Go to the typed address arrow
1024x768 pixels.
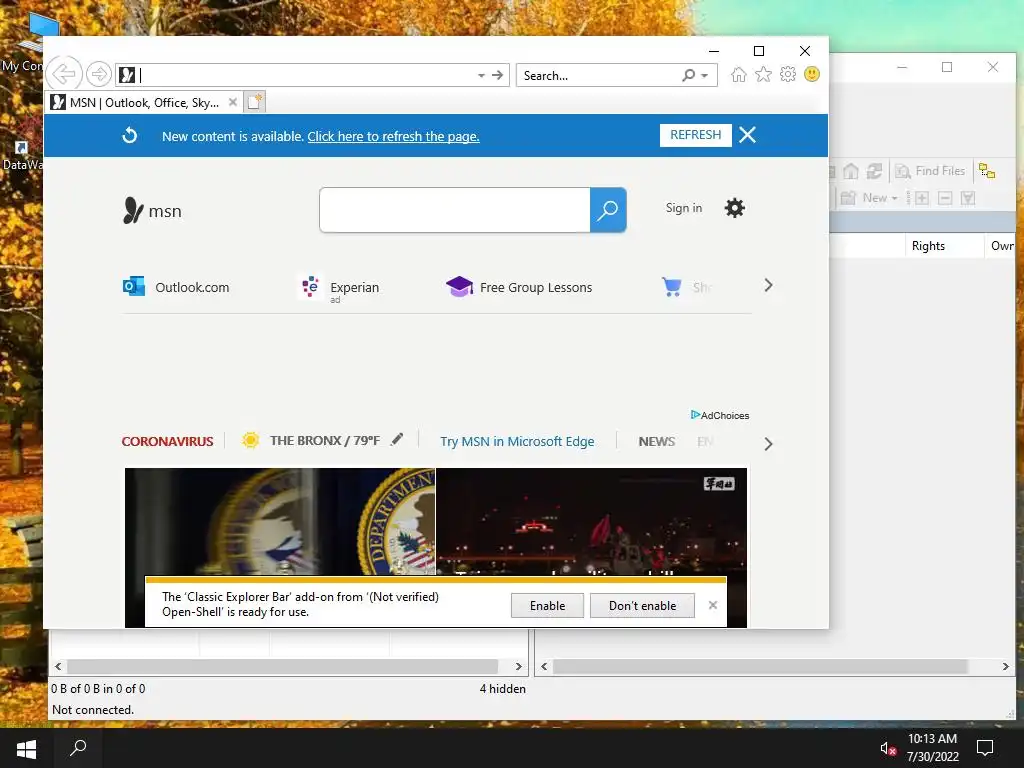point(498,76)
